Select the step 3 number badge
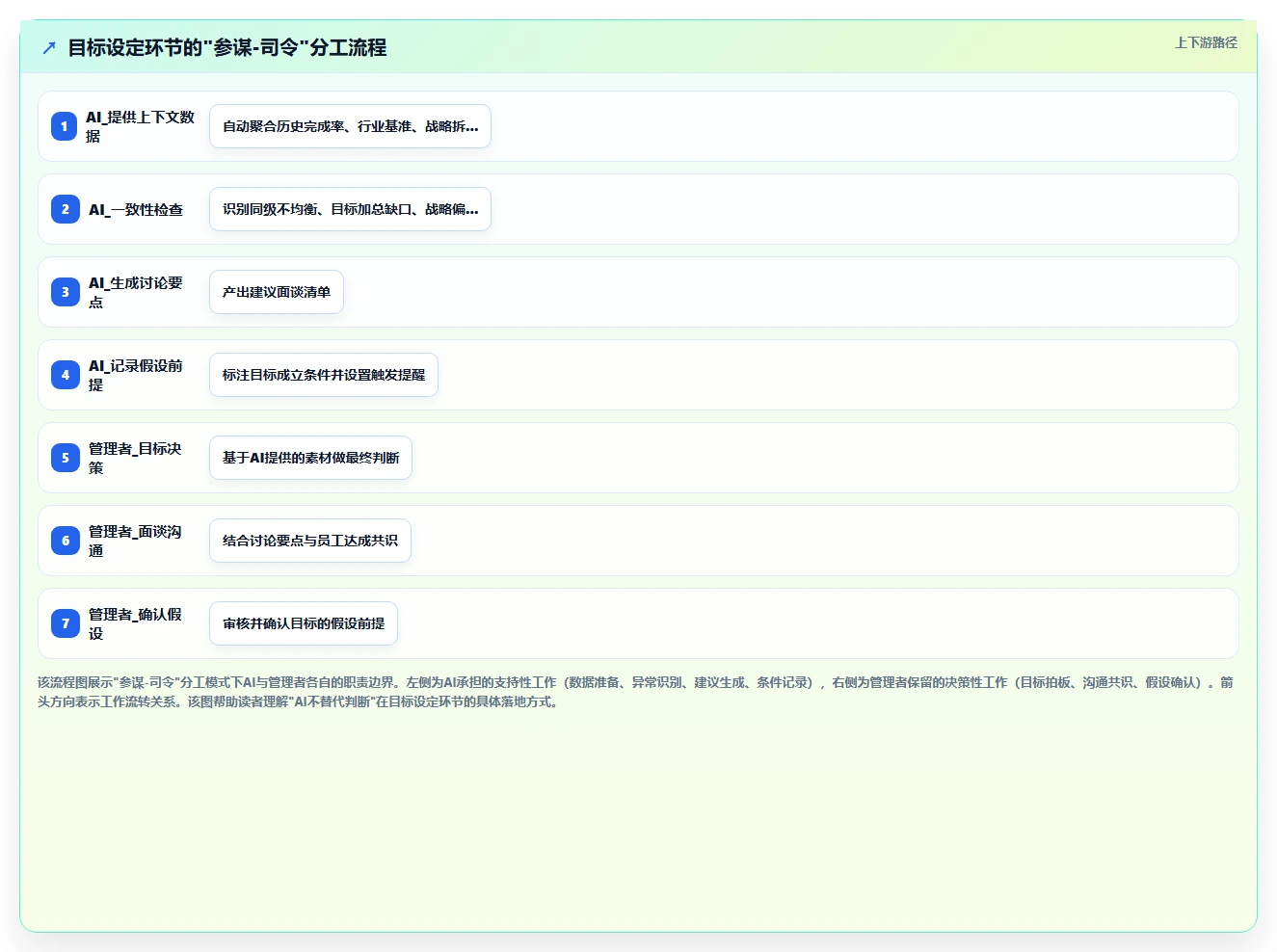1277x952 pixels. [66, 292]
